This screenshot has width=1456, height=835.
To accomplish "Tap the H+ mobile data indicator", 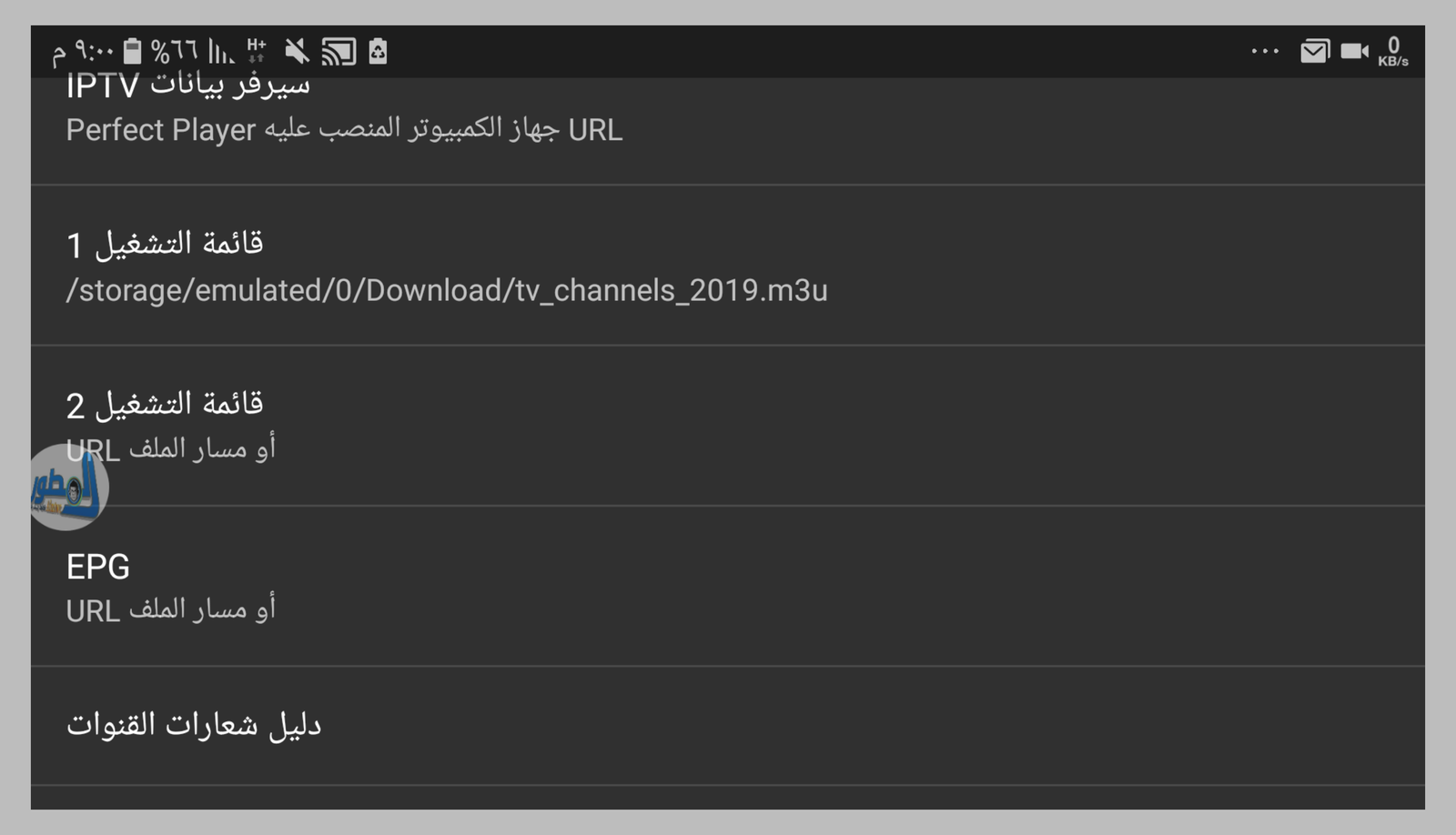I will tap(257, 51).
